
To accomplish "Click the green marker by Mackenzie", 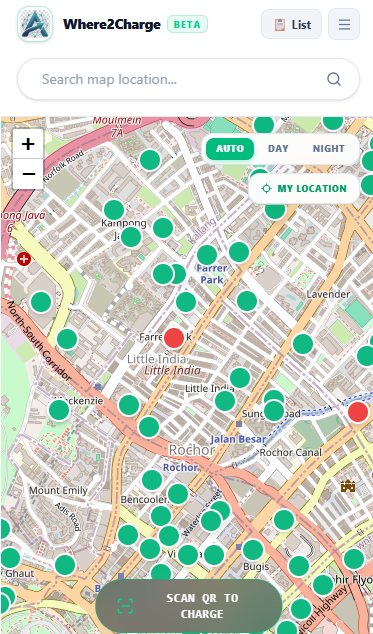I will point(59,410).
